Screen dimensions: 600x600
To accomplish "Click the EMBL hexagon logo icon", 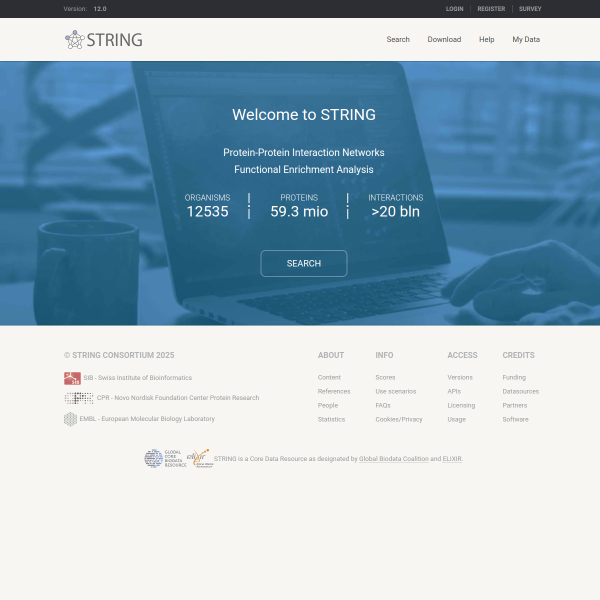I will pos(70,419).
